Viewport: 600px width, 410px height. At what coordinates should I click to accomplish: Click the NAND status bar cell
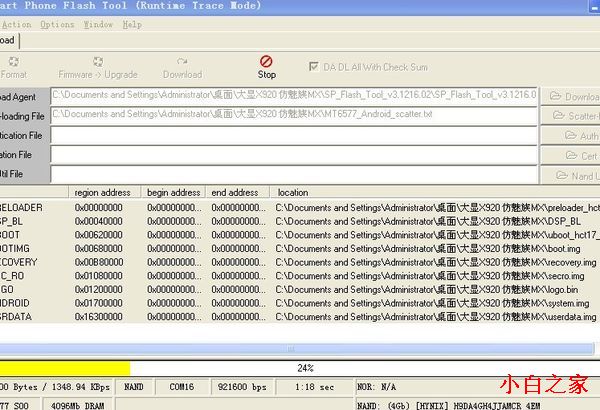[134, 387]
